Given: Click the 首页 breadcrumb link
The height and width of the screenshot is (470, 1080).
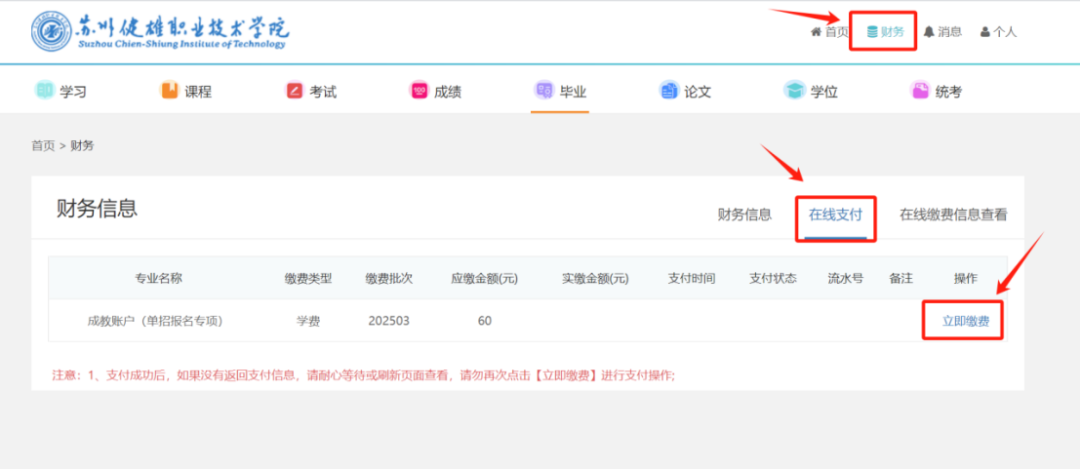Looking at the screenshot, I should pyautogui.click(x=43, y=146).
